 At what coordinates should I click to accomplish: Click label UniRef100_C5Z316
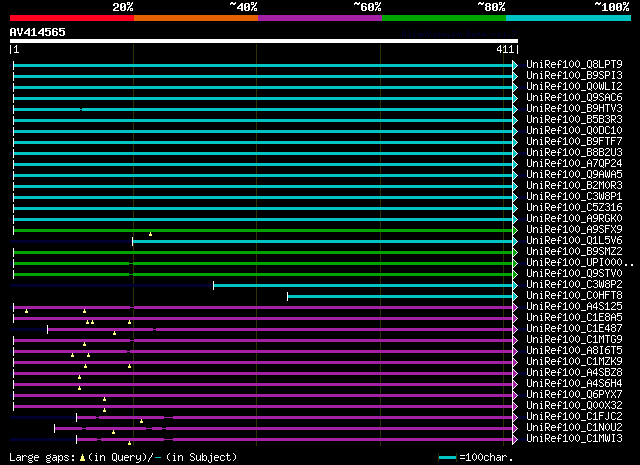574,208
